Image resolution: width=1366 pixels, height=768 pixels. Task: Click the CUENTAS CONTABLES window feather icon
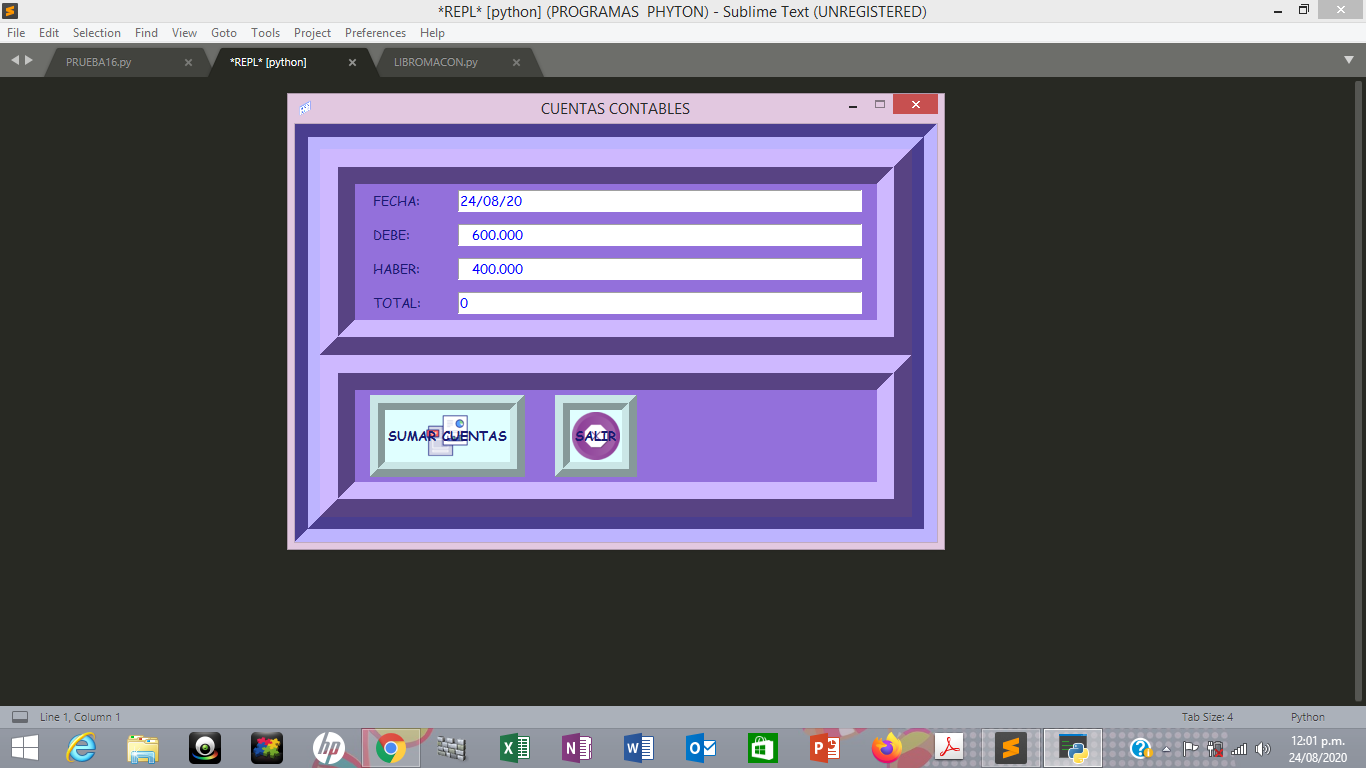click(x=305, y=108)
